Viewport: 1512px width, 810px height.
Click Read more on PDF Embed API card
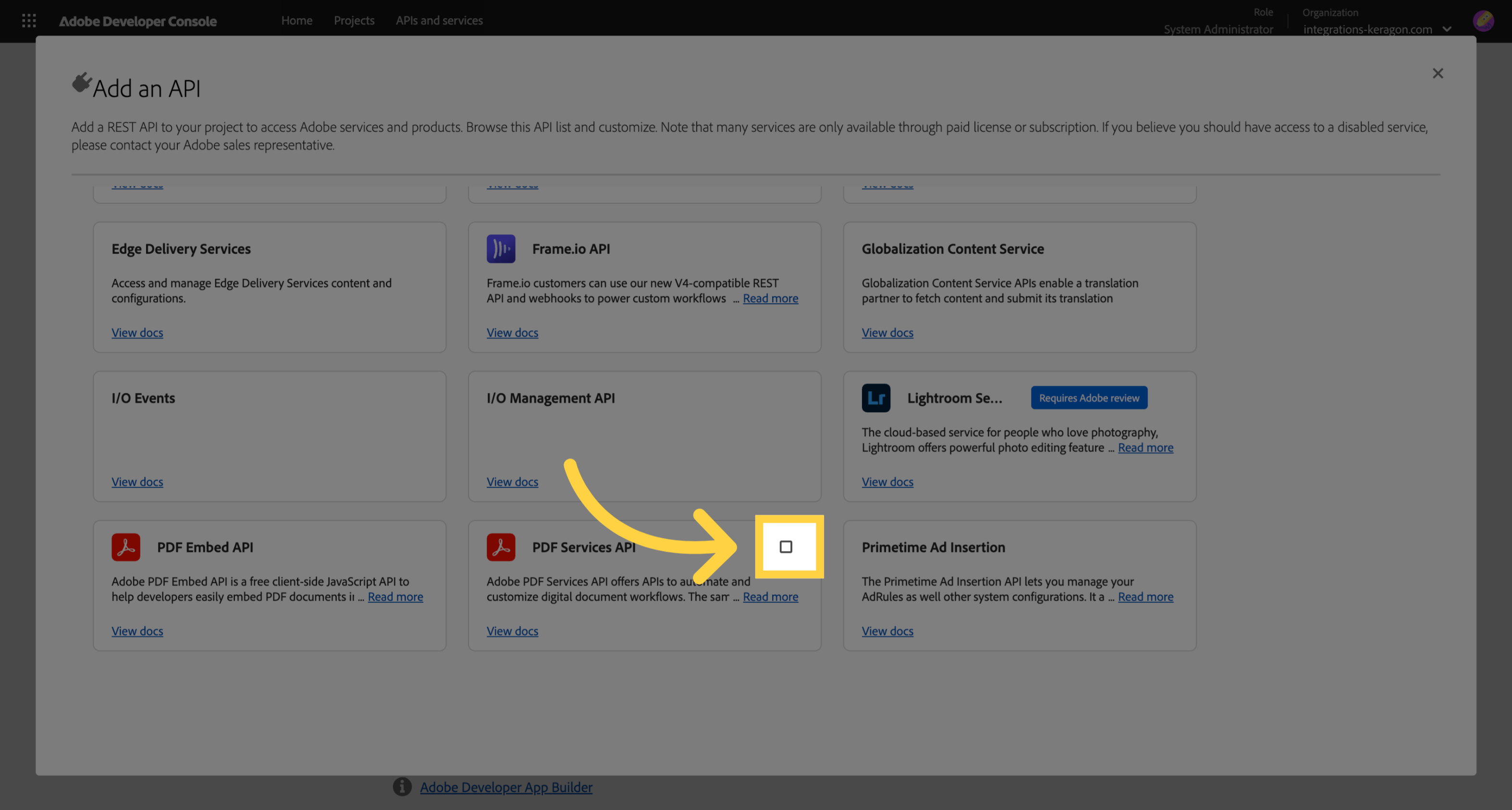(395, 596)
